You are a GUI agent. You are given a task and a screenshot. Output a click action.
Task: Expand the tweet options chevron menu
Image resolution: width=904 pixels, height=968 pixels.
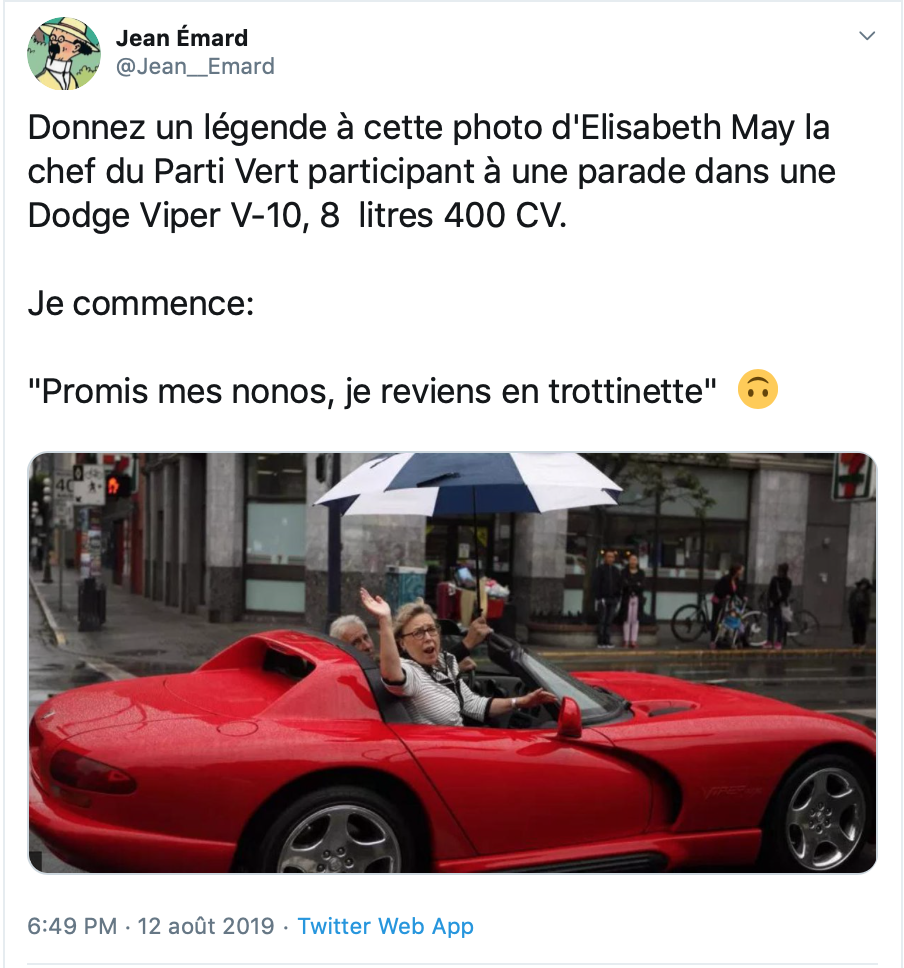pos(867,36)
